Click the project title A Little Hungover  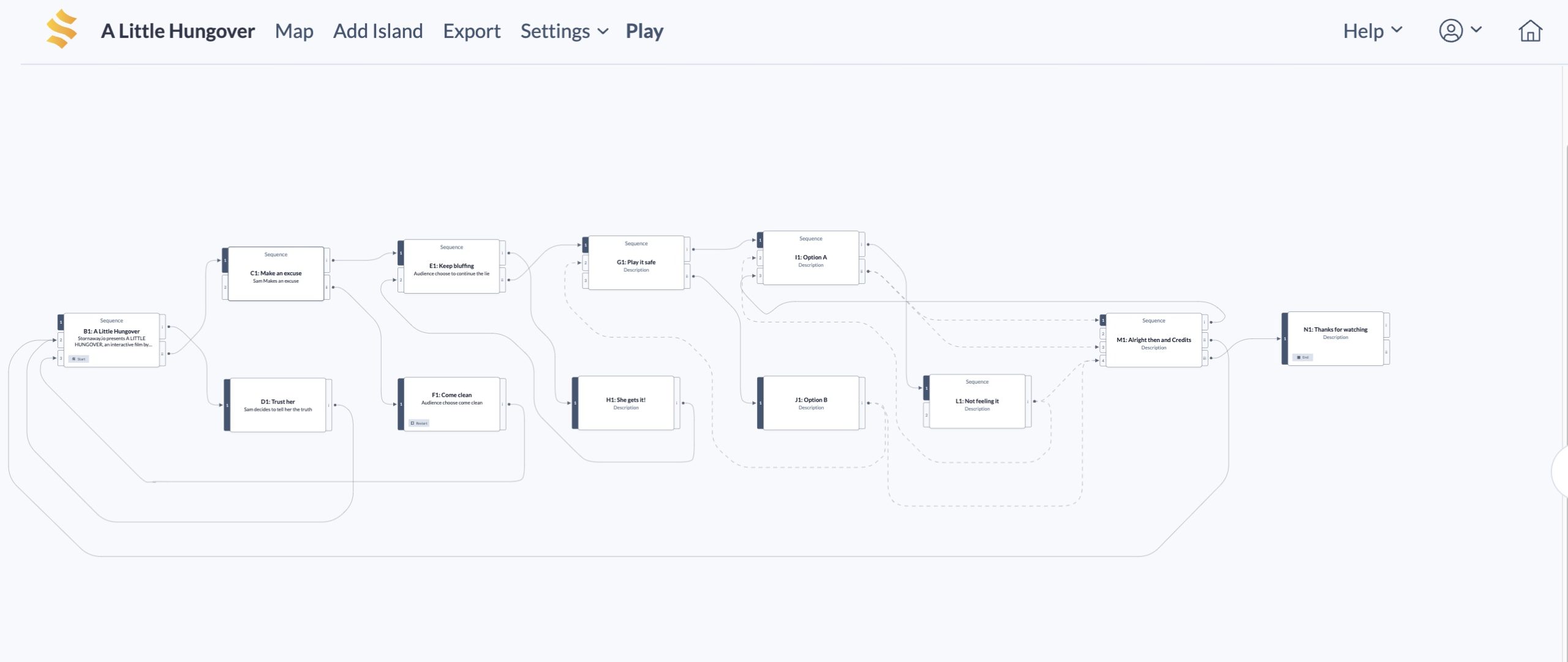pyautogui.click(x=178, y=31)
